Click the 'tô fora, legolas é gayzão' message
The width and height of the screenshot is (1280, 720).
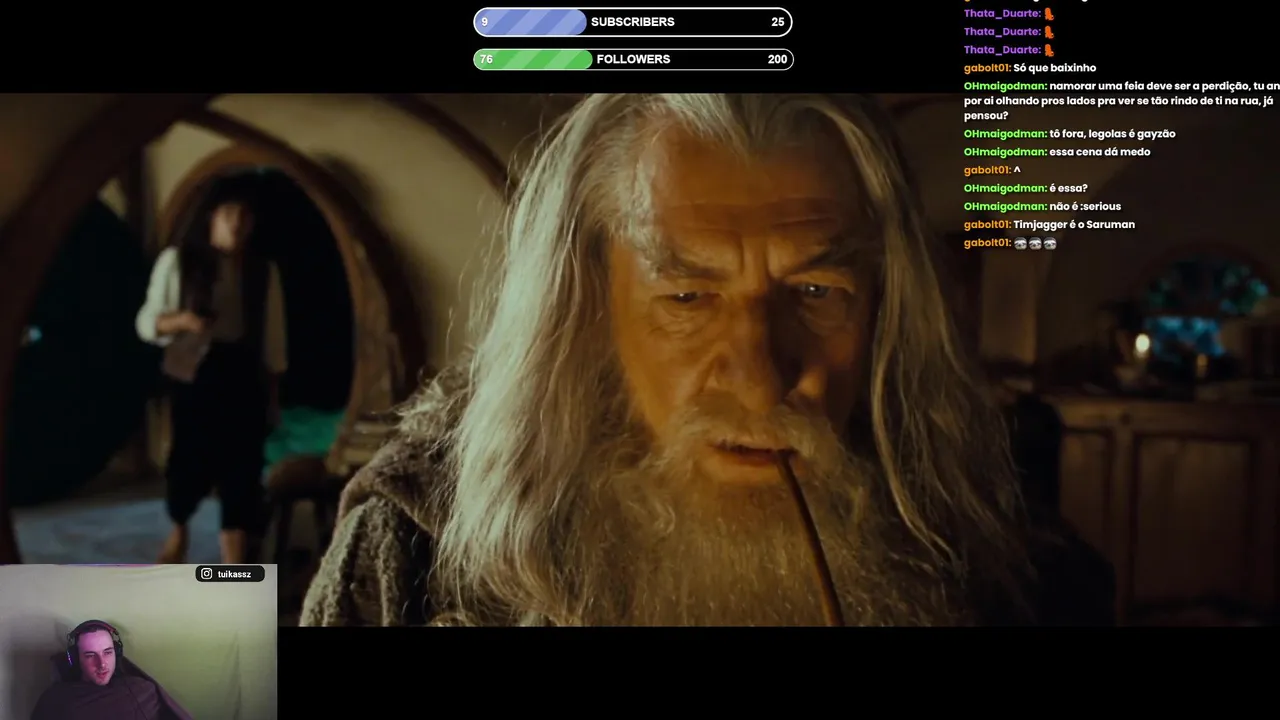click(1112, 134)
